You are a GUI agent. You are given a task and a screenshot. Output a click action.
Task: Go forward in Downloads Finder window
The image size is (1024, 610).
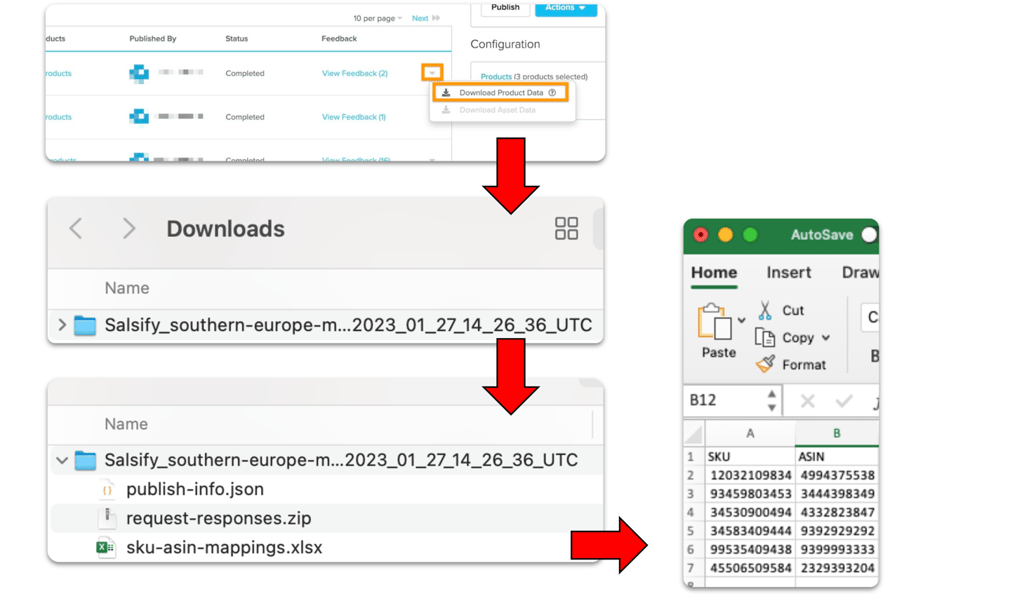pyautogui.click(x=129, y=229)
